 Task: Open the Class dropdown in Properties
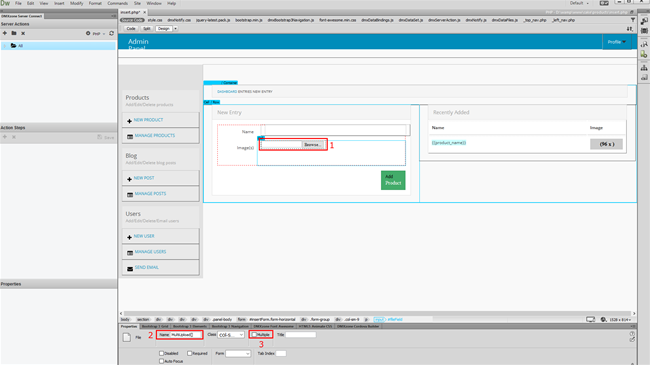(x=231, y=335)
